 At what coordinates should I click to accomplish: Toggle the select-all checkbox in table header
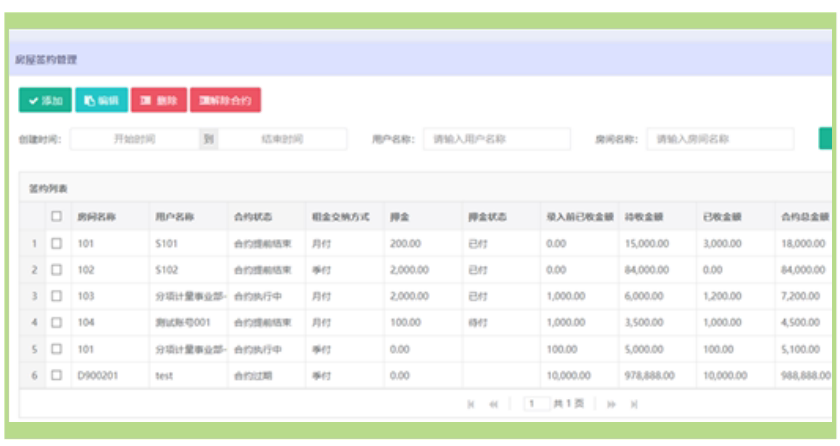56,216
